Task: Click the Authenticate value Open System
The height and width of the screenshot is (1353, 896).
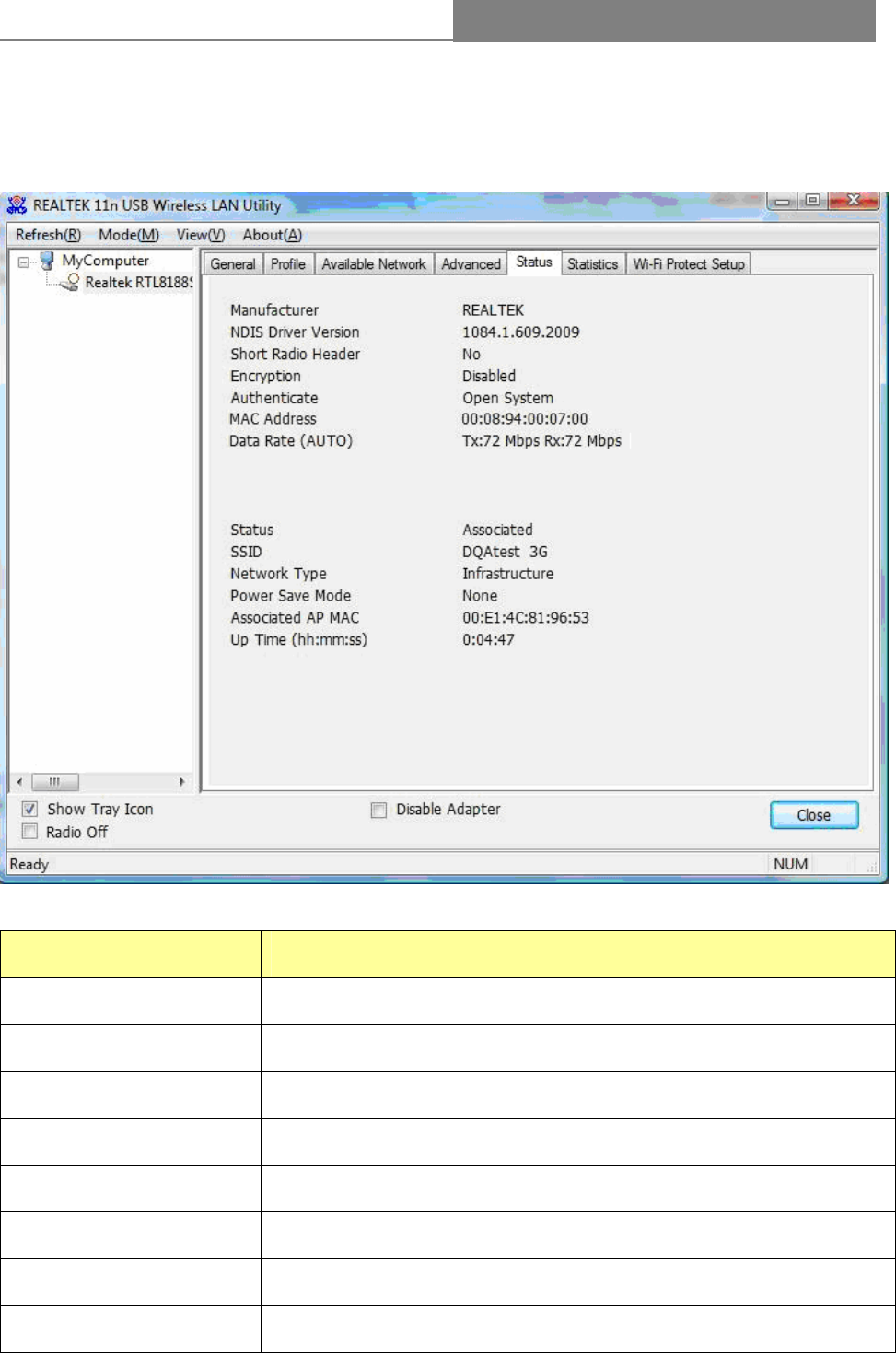Action: [508, 398]
